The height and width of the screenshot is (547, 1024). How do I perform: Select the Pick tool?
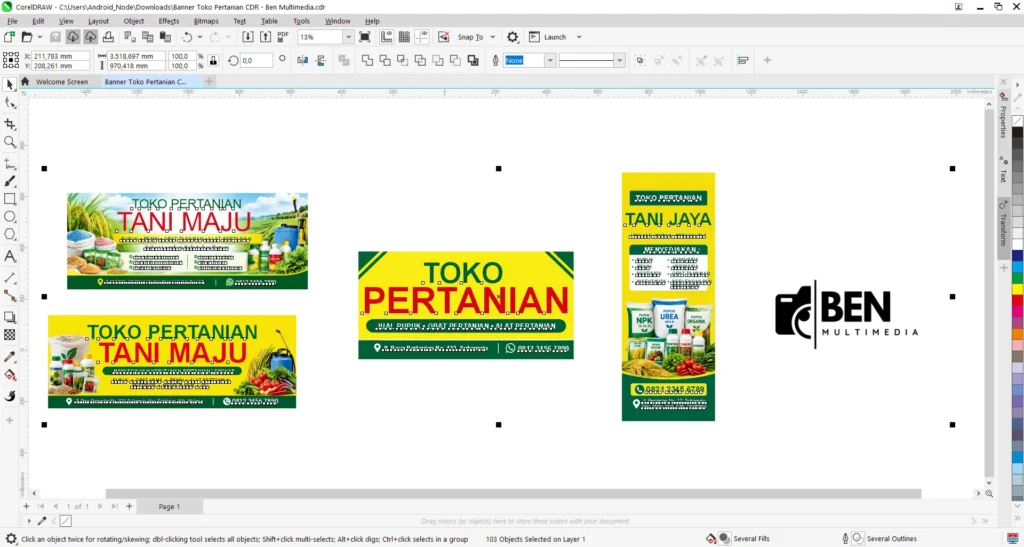click(x=10, y=85)
